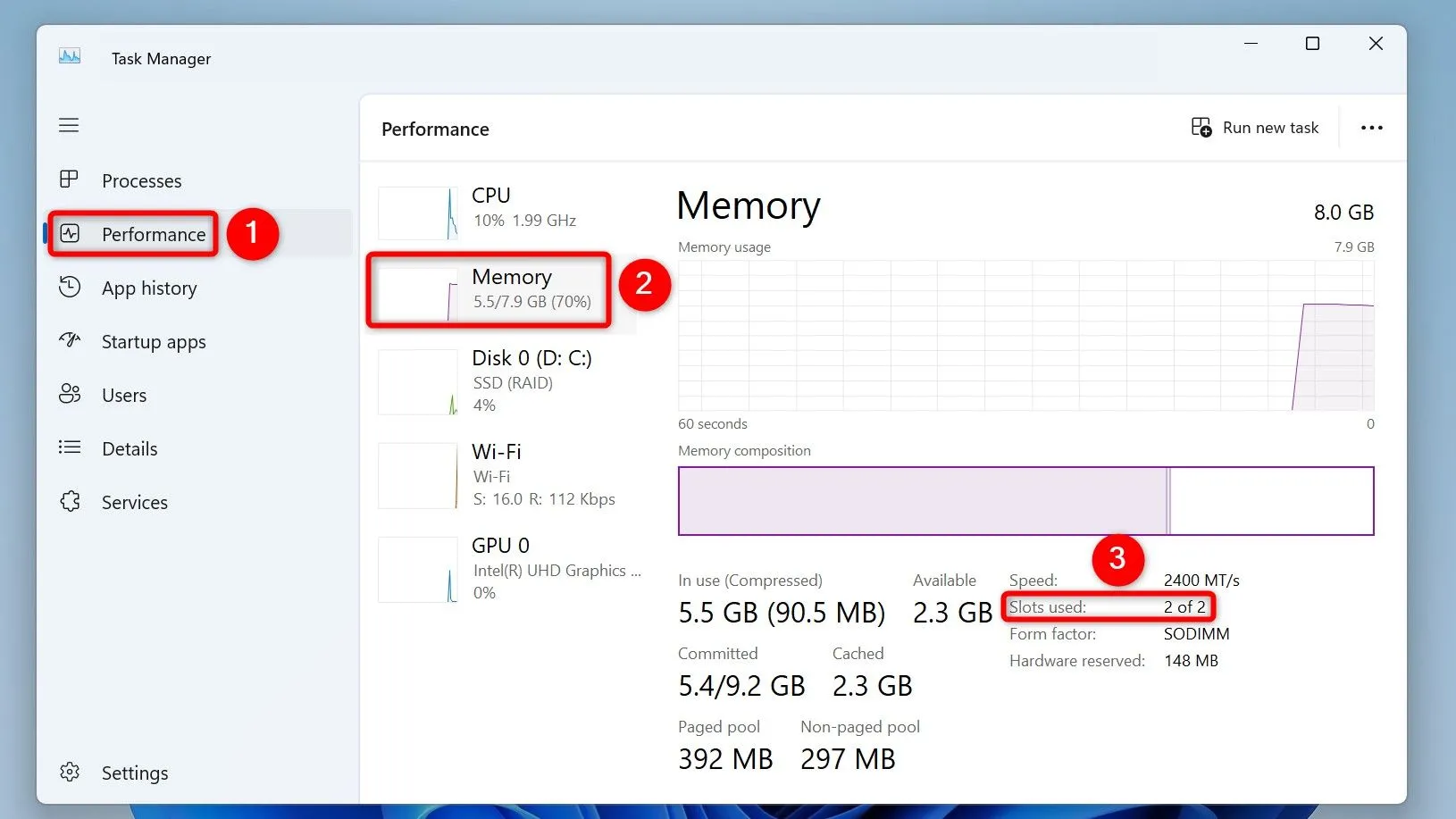This screenshot has width=1456, height=819.
Task: Click the Processes icon in sidebar
Action: click(69, 180)
